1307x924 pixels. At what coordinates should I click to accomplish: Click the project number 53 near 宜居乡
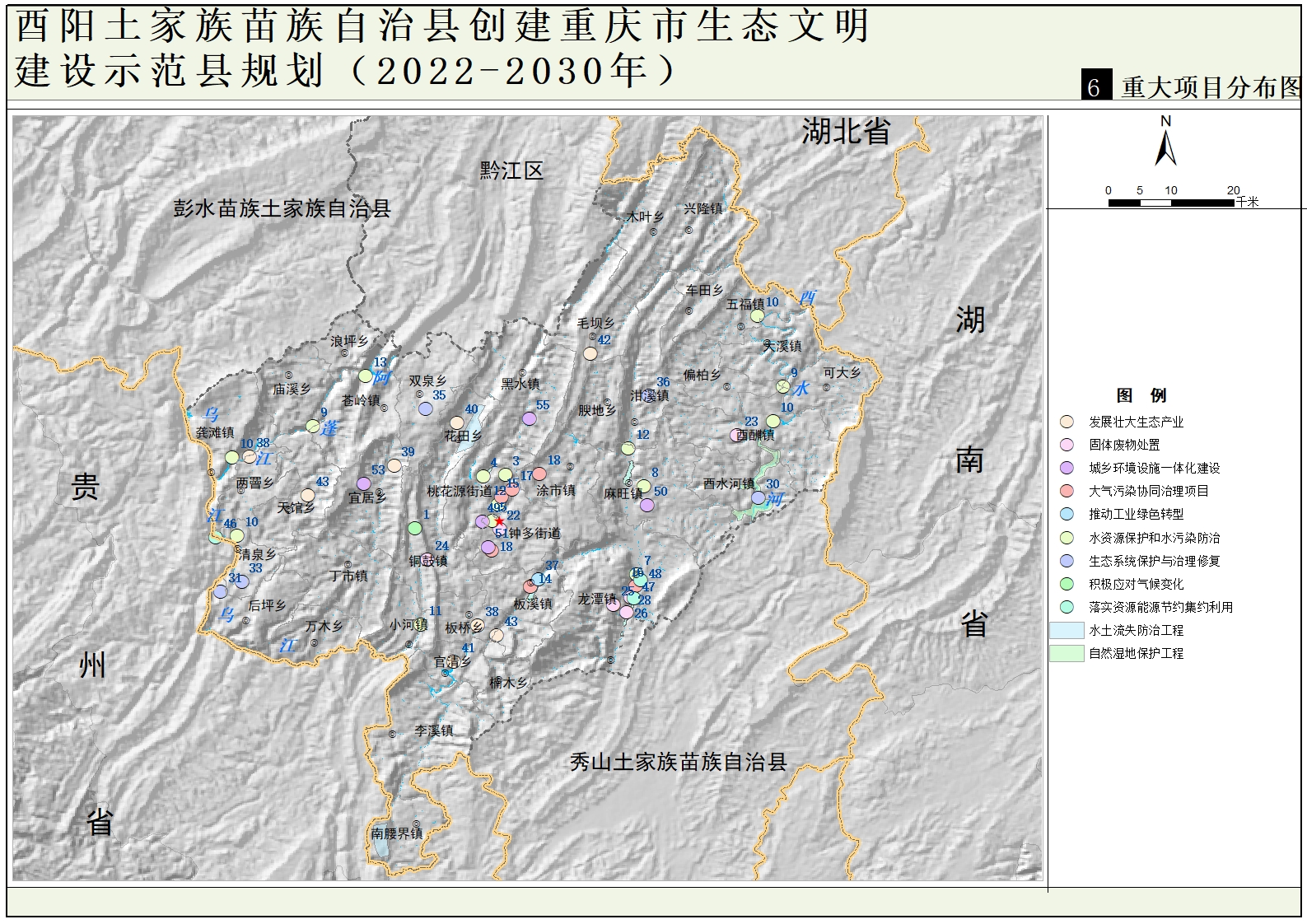[x=378, y=470]
